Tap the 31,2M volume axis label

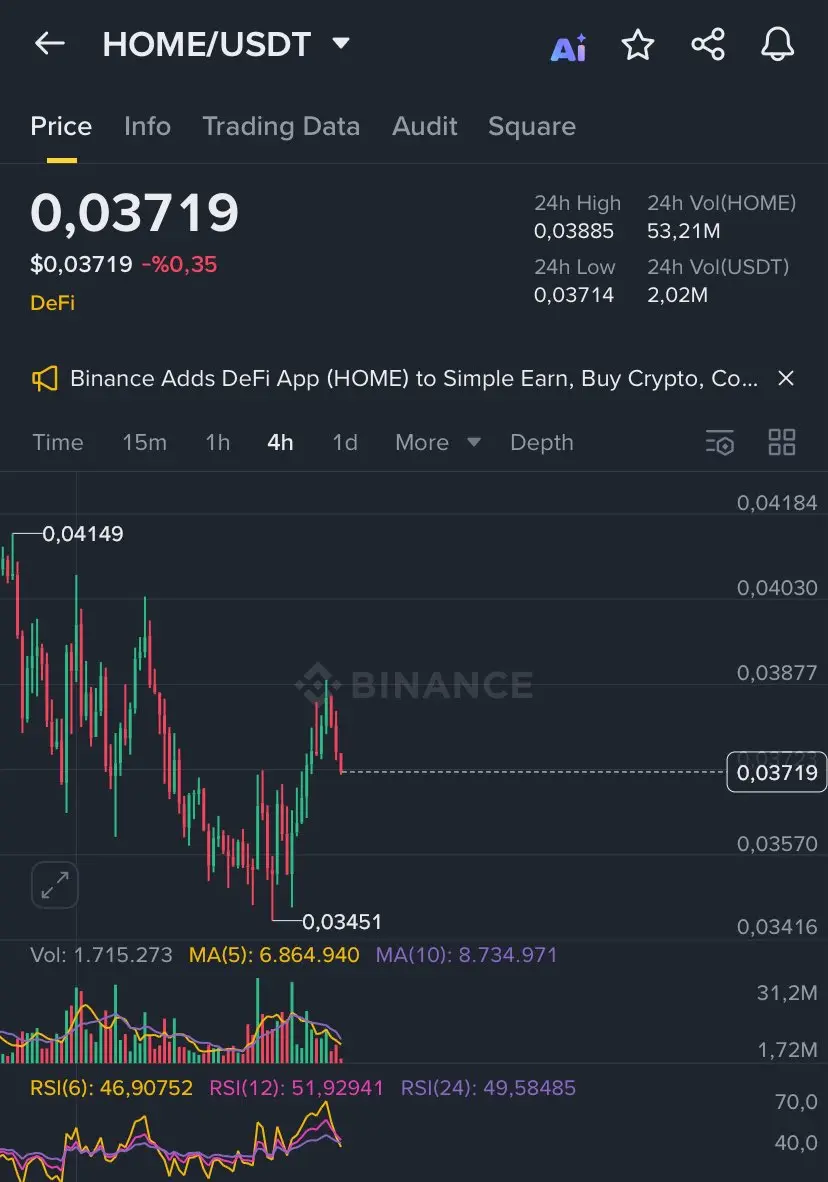pyautogui.click(x=787, y=993)
